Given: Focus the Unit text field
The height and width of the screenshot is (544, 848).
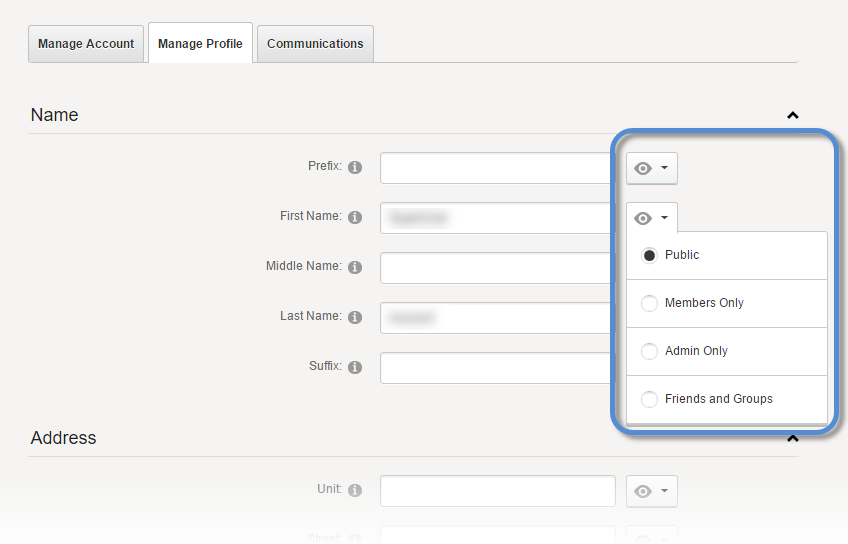Looking at the screenshot, I should tap(498, 491).
